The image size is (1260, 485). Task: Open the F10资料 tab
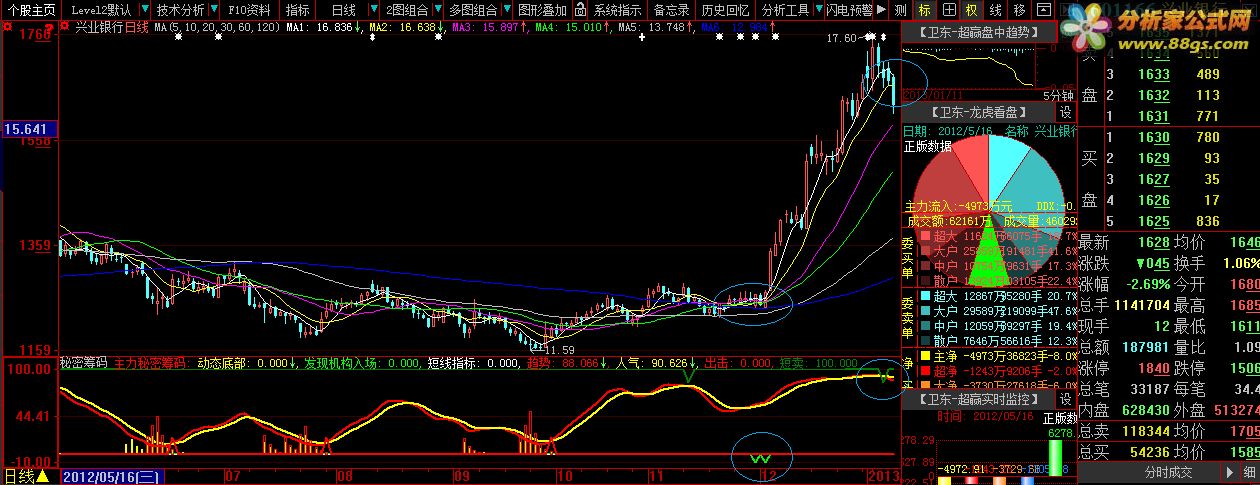[x=249, y=10]
